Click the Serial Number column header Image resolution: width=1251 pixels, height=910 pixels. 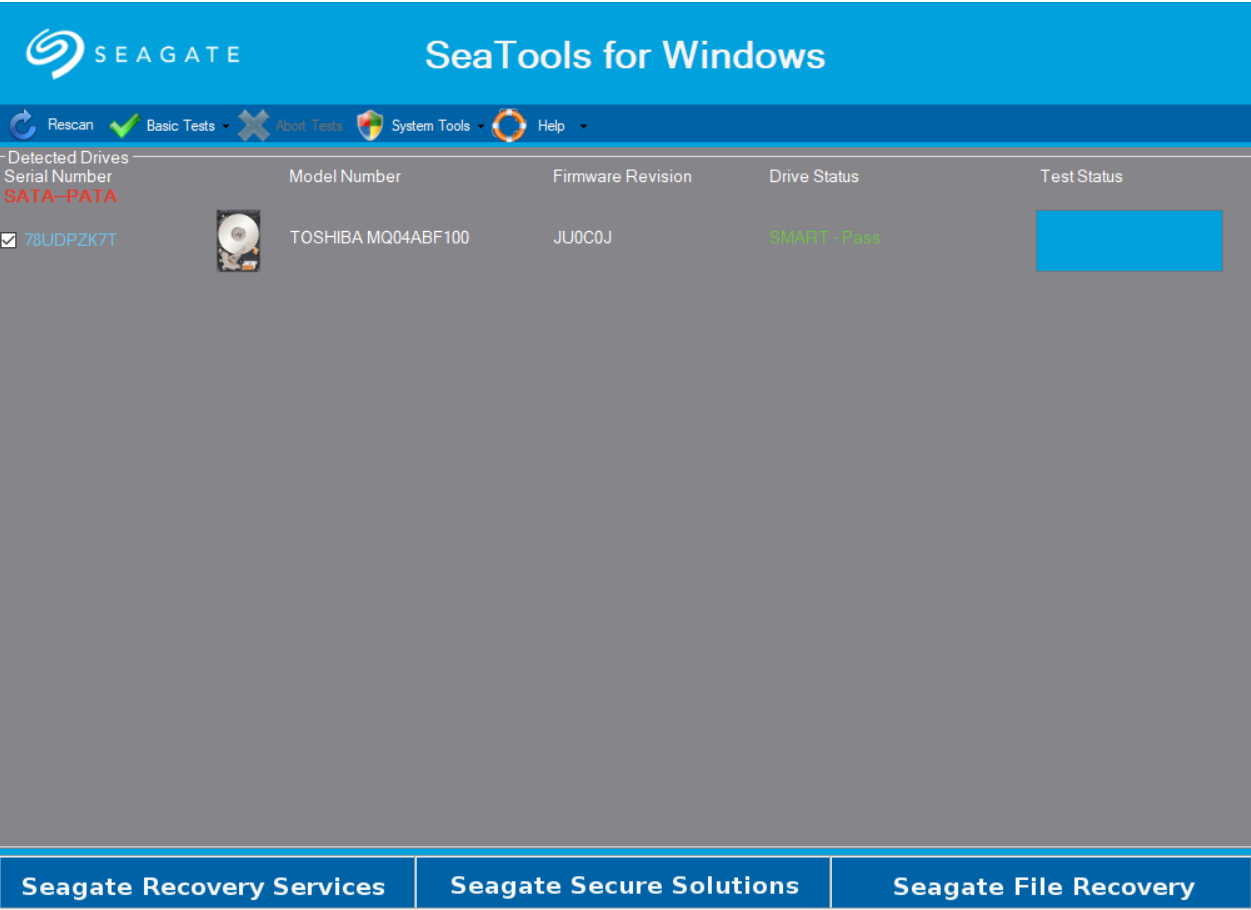(58, 177)
